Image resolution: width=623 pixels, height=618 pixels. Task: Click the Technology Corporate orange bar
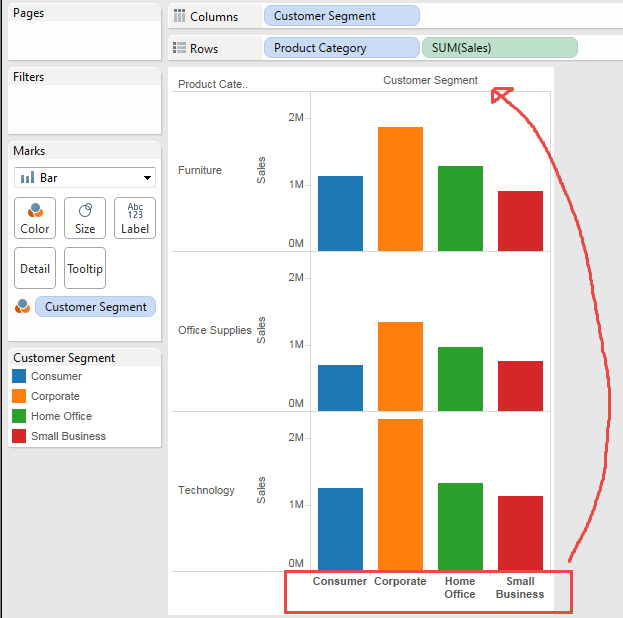[400, 495]
